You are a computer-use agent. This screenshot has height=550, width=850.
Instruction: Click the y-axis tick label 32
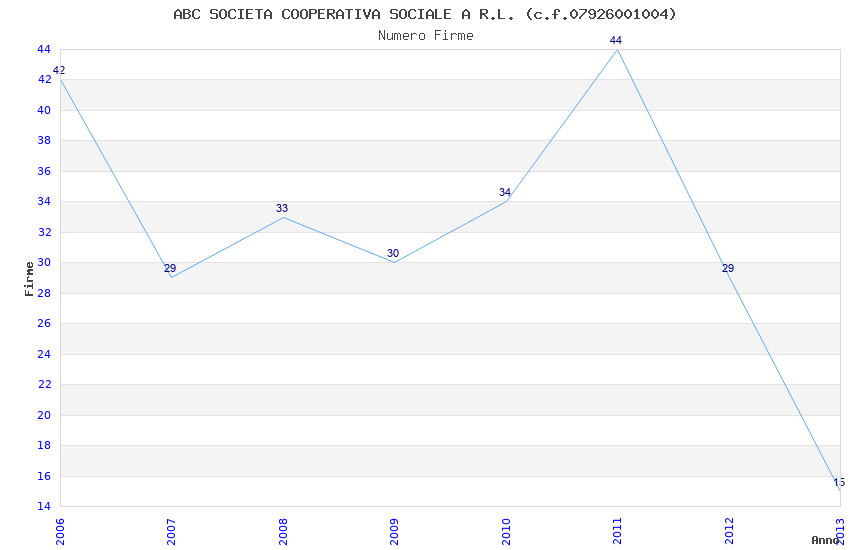pos(44,232)
